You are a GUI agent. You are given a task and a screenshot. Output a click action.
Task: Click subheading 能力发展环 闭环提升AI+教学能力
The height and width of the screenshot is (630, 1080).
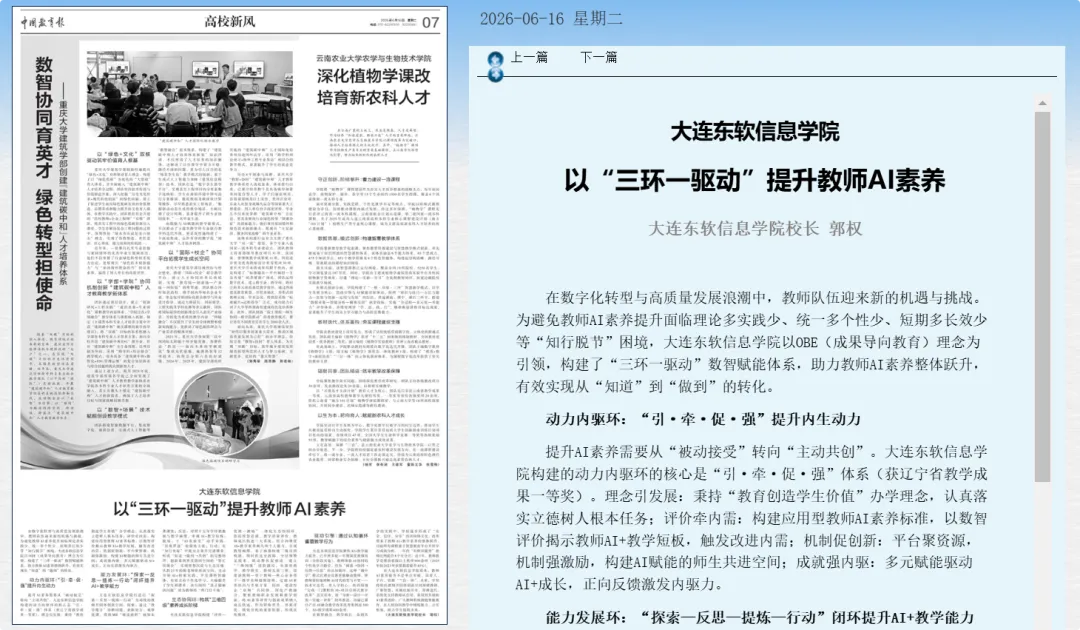click(759, 618)
